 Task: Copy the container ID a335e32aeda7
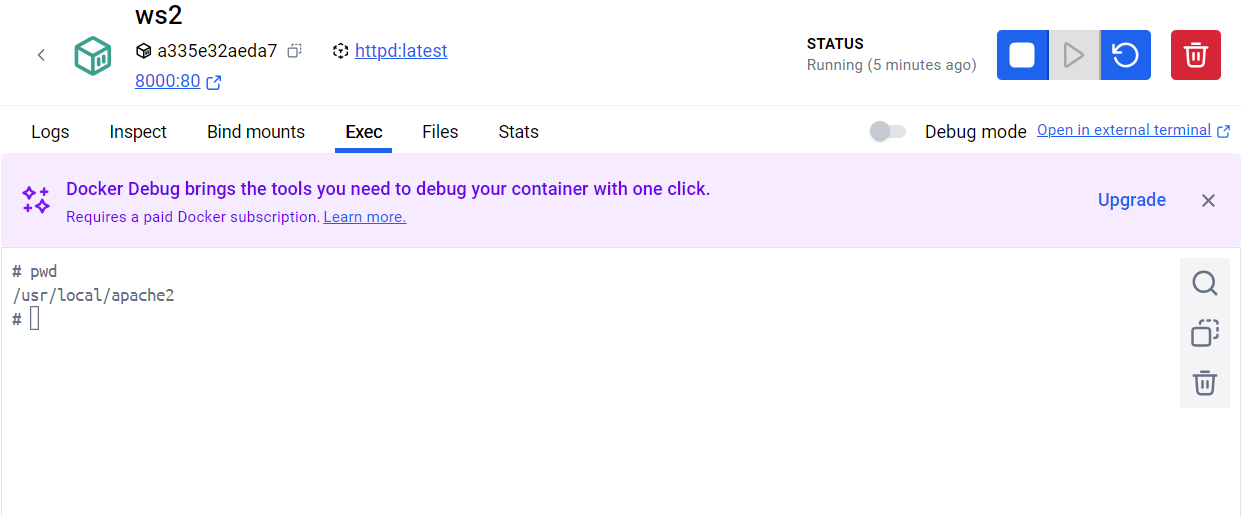click(x=294, y=51)
